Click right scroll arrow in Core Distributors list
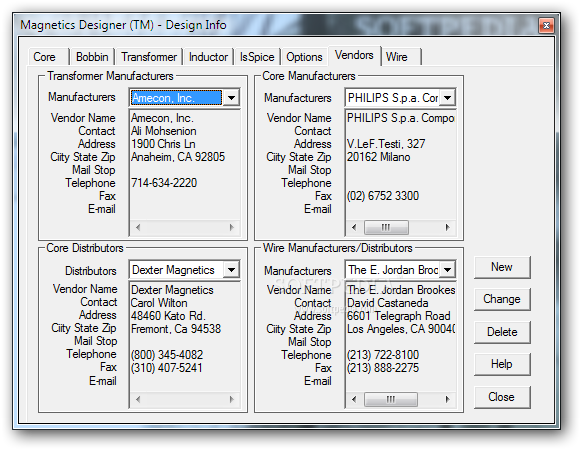This screenshot has height=450, width=581. tap(232, 399)
